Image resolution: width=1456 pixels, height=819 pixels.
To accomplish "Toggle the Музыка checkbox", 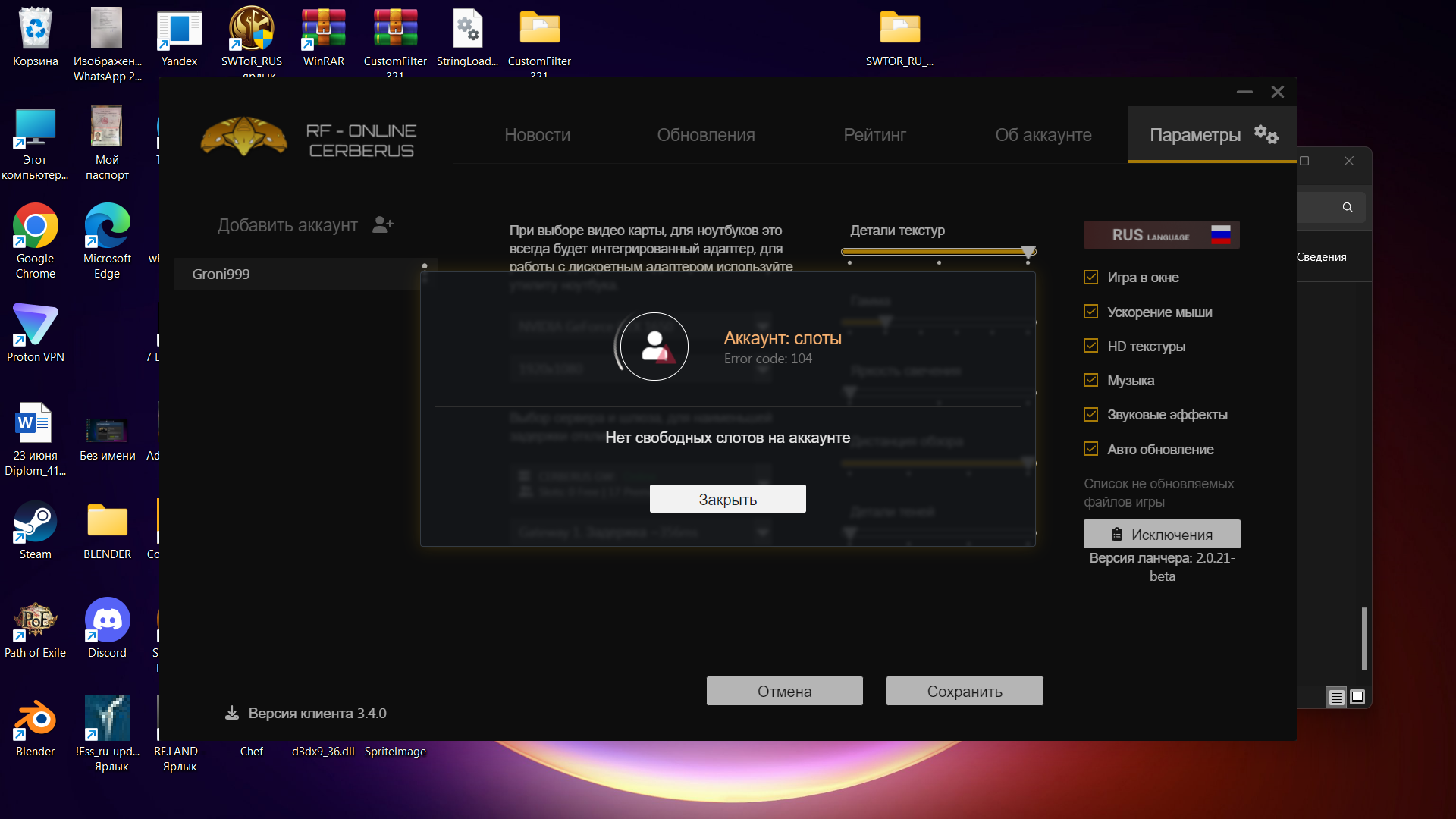I will (x=1090, y=380).
